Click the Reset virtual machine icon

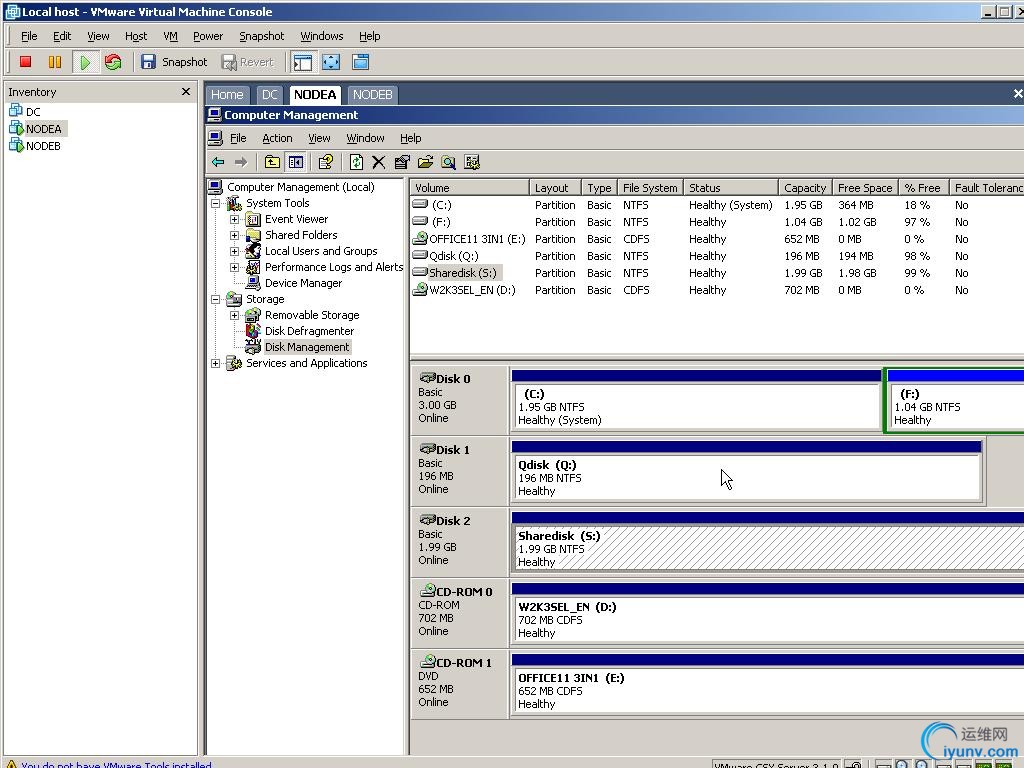click(113, 62)
